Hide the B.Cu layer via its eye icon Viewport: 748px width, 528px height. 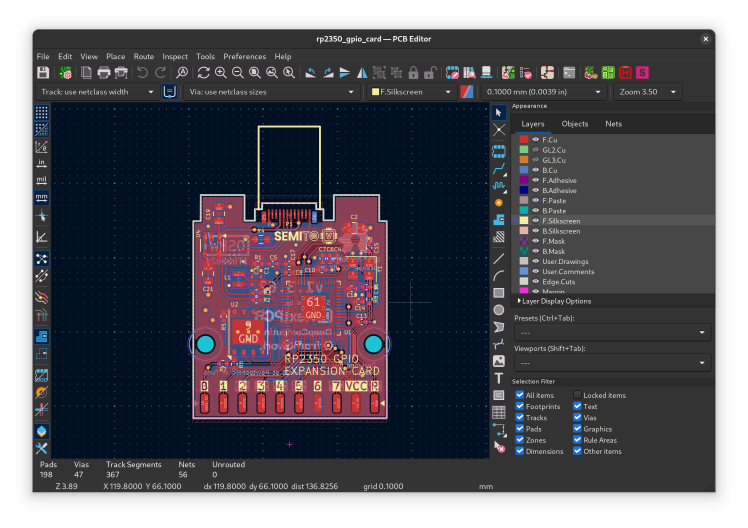pos(535,170)
